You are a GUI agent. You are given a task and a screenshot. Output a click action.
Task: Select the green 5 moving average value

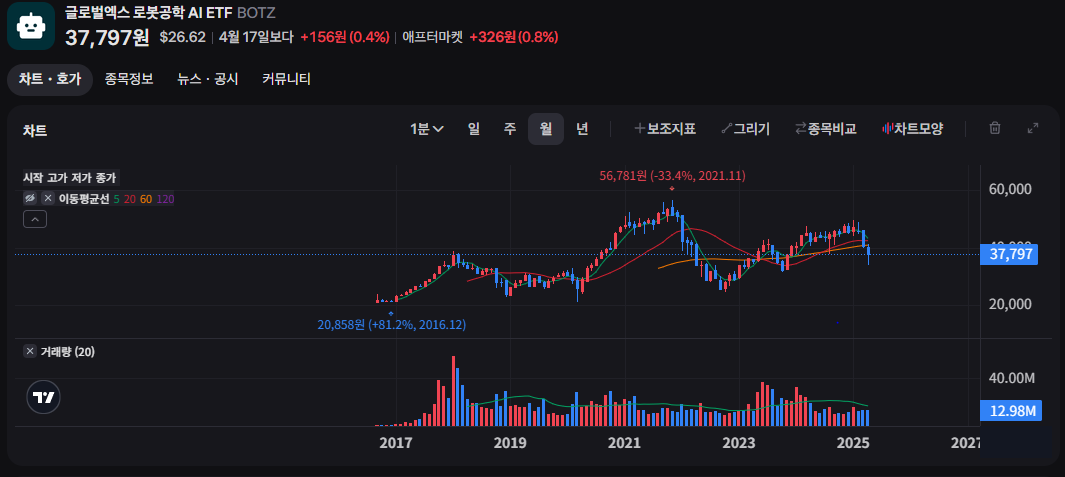(117, 198)
